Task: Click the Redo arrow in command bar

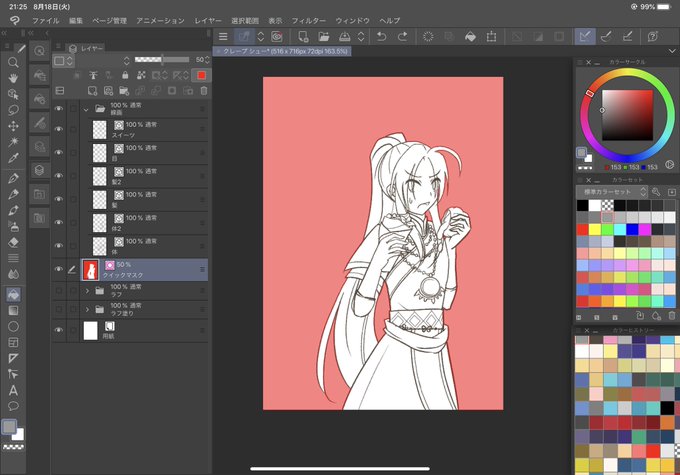Action: (402, 37)
